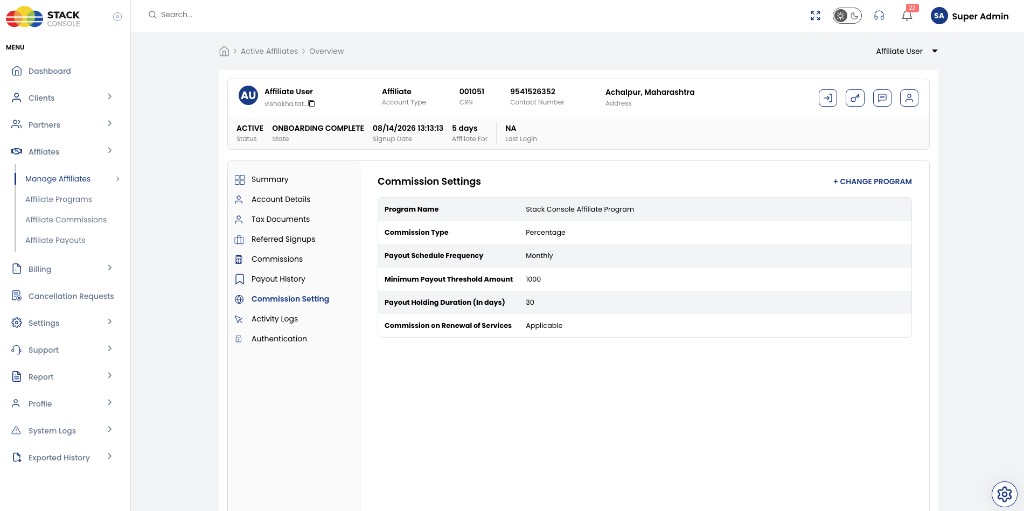1024x511 pixels.
Task: Toggle dark/light theme switch
Action: point(847,16)
